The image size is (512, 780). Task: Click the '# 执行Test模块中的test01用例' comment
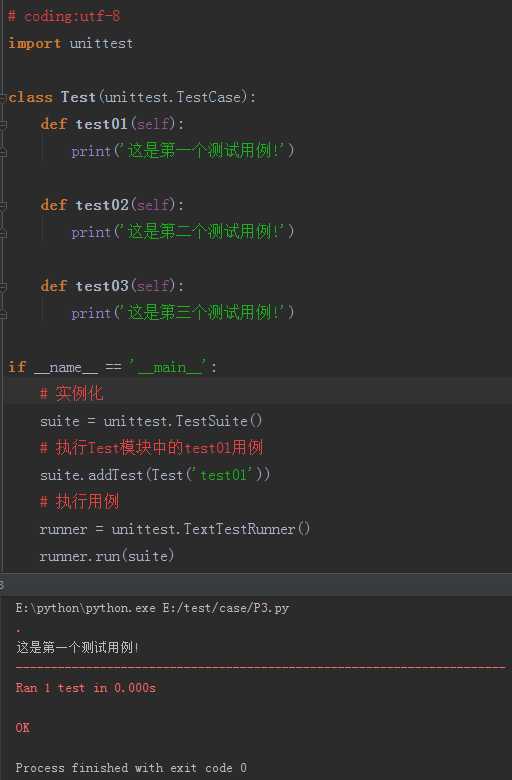point(151,448)
